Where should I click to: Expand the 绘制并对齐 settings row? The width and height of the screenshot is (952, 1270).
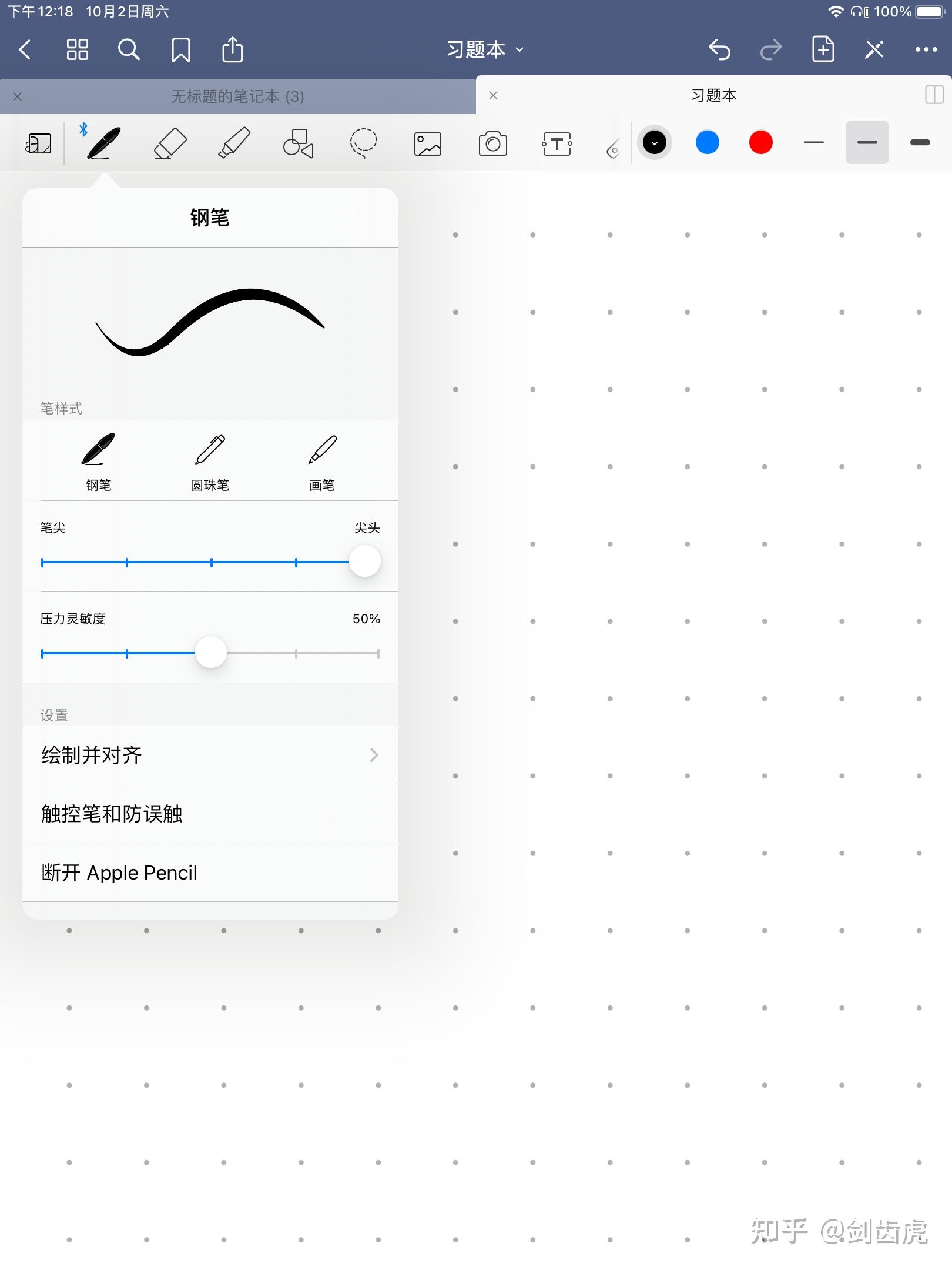[x=210, y=755]
